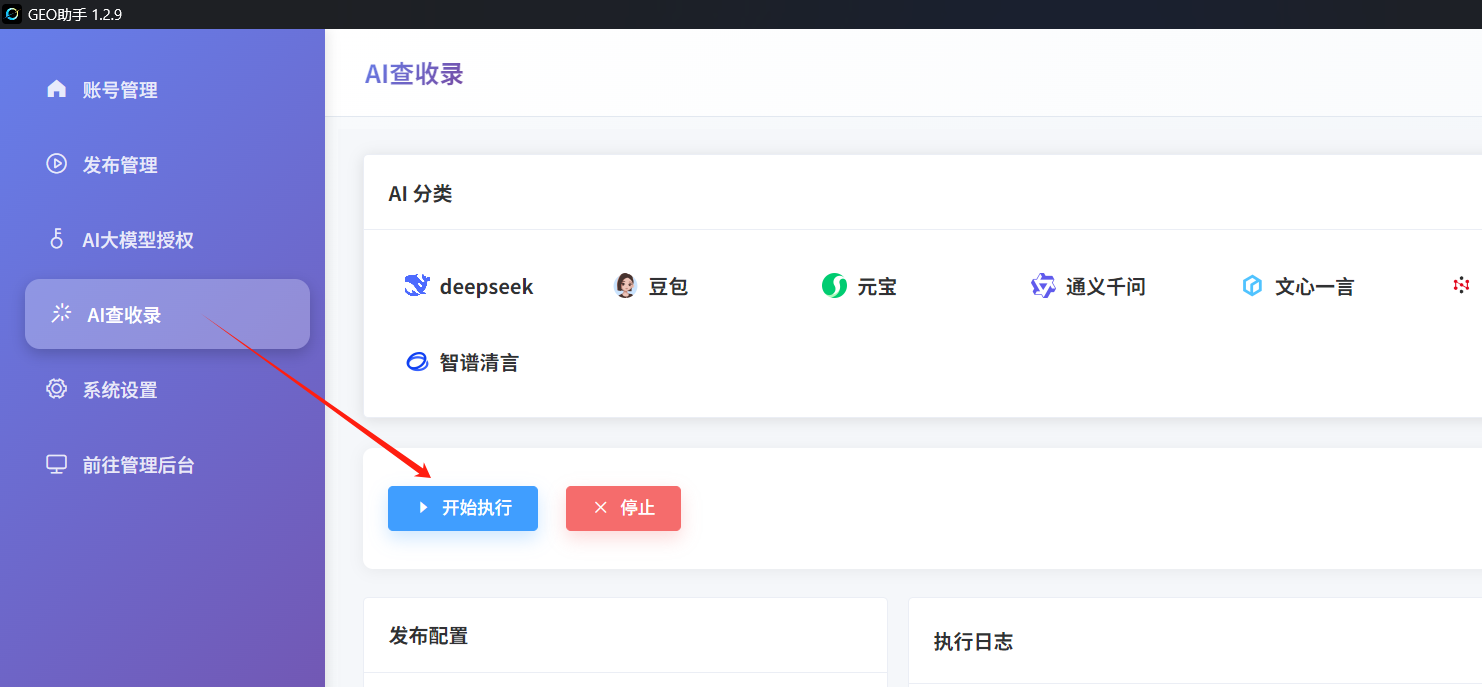The height and width of the screenshot is (687, 1482).
Task: Click the home icon beside 账号管理
Action: click(x=57, y=89)
